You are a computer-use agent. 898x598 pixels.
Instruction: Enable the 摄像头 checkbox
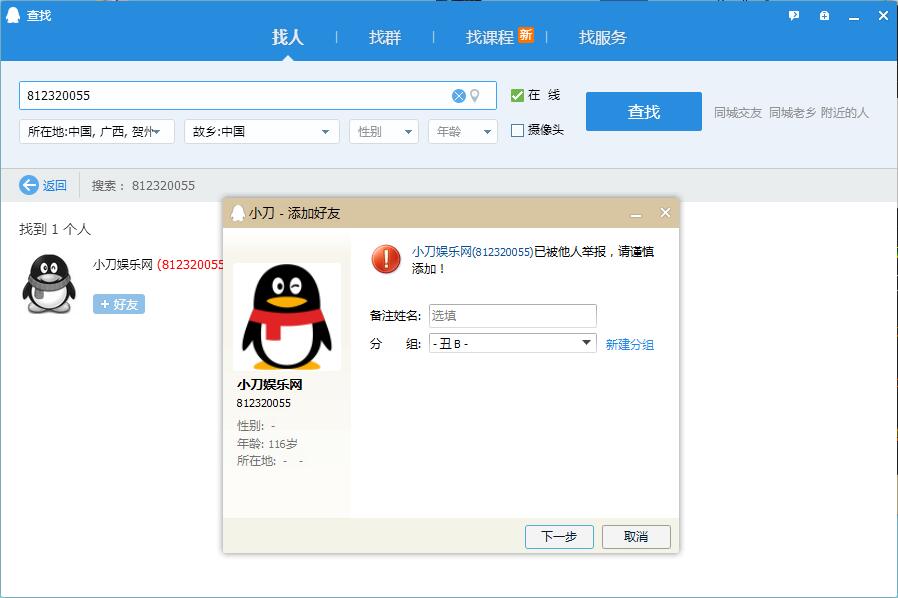[517, 130]
